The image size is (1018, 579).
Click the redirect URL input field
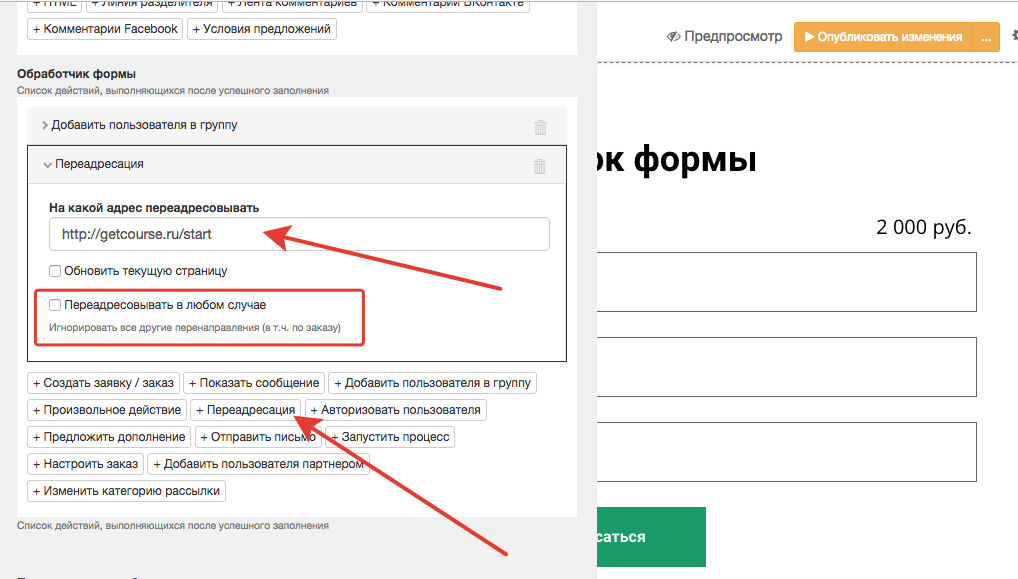(x=299, y=235)
